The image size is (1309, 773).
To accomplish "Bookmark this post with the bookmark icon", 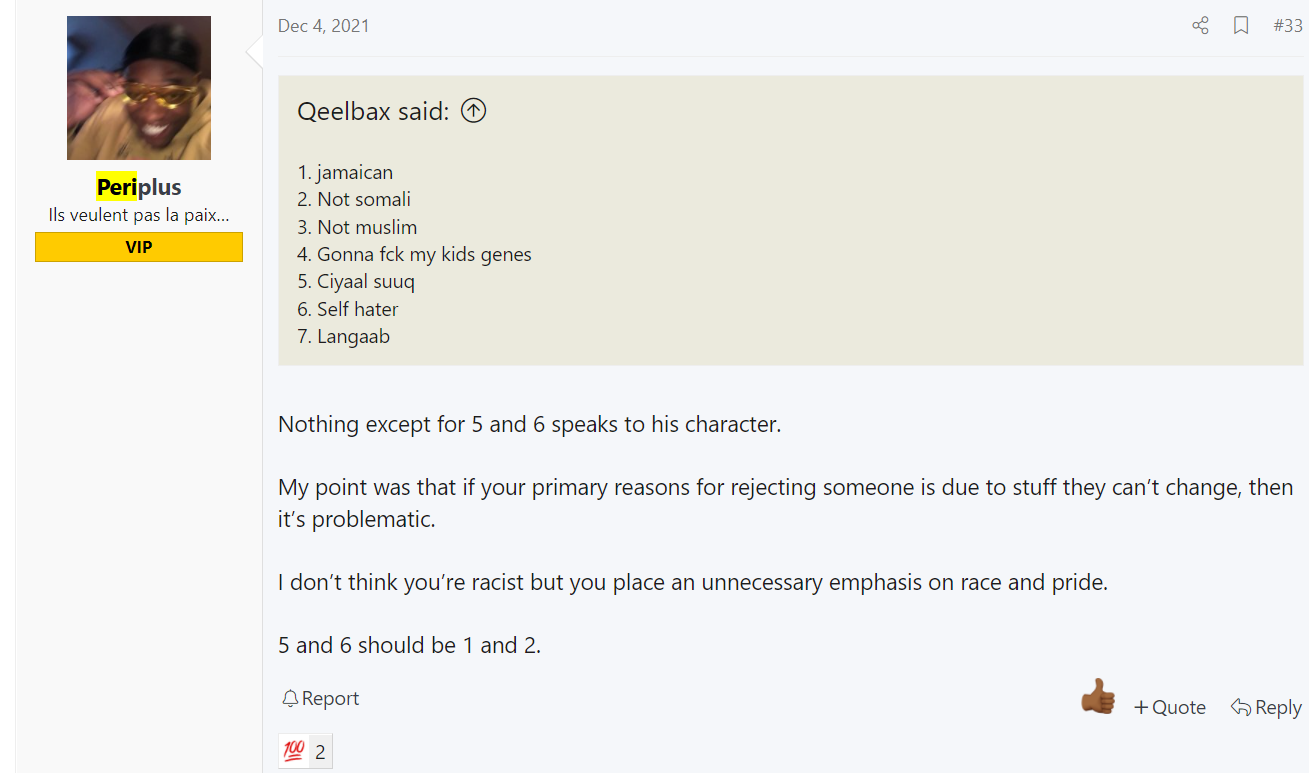I will [1241, 26].
